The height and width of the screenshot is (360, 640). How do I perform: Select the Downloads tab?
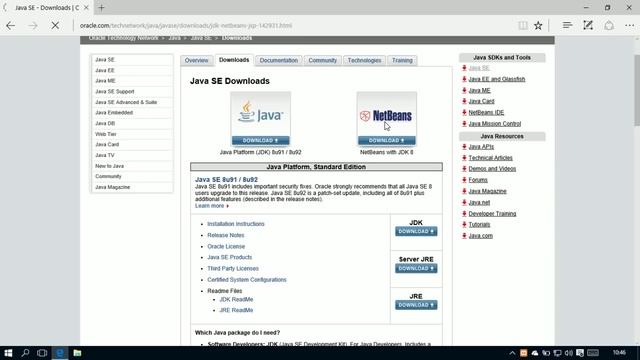234,60
